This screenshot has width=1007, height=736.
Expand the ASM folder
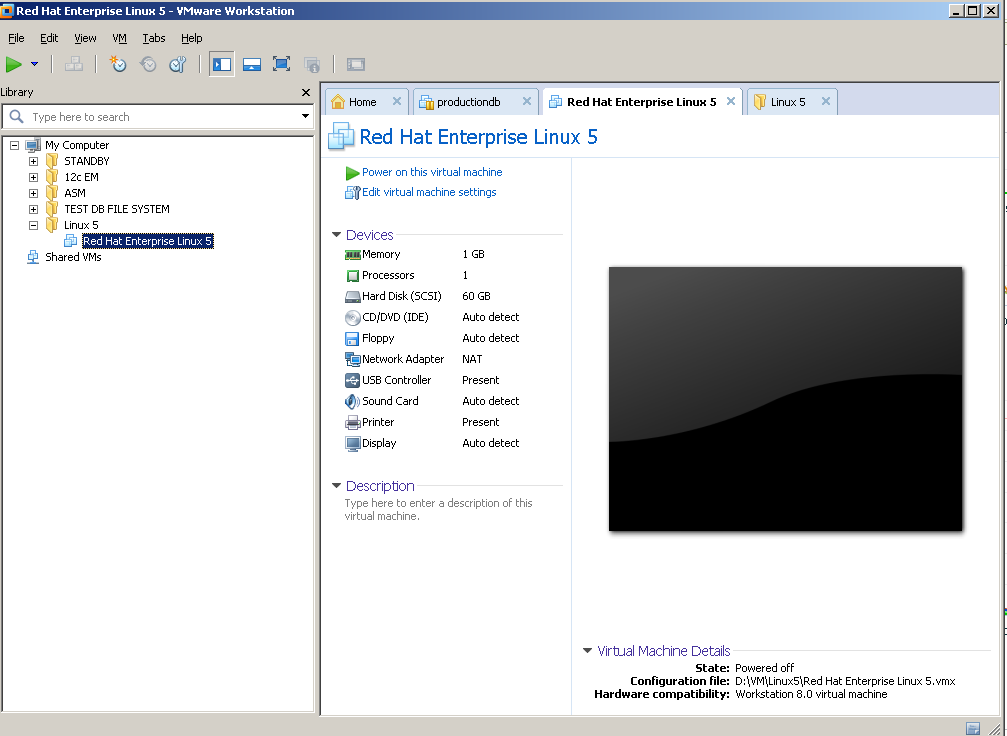click(x=33, y=193)
